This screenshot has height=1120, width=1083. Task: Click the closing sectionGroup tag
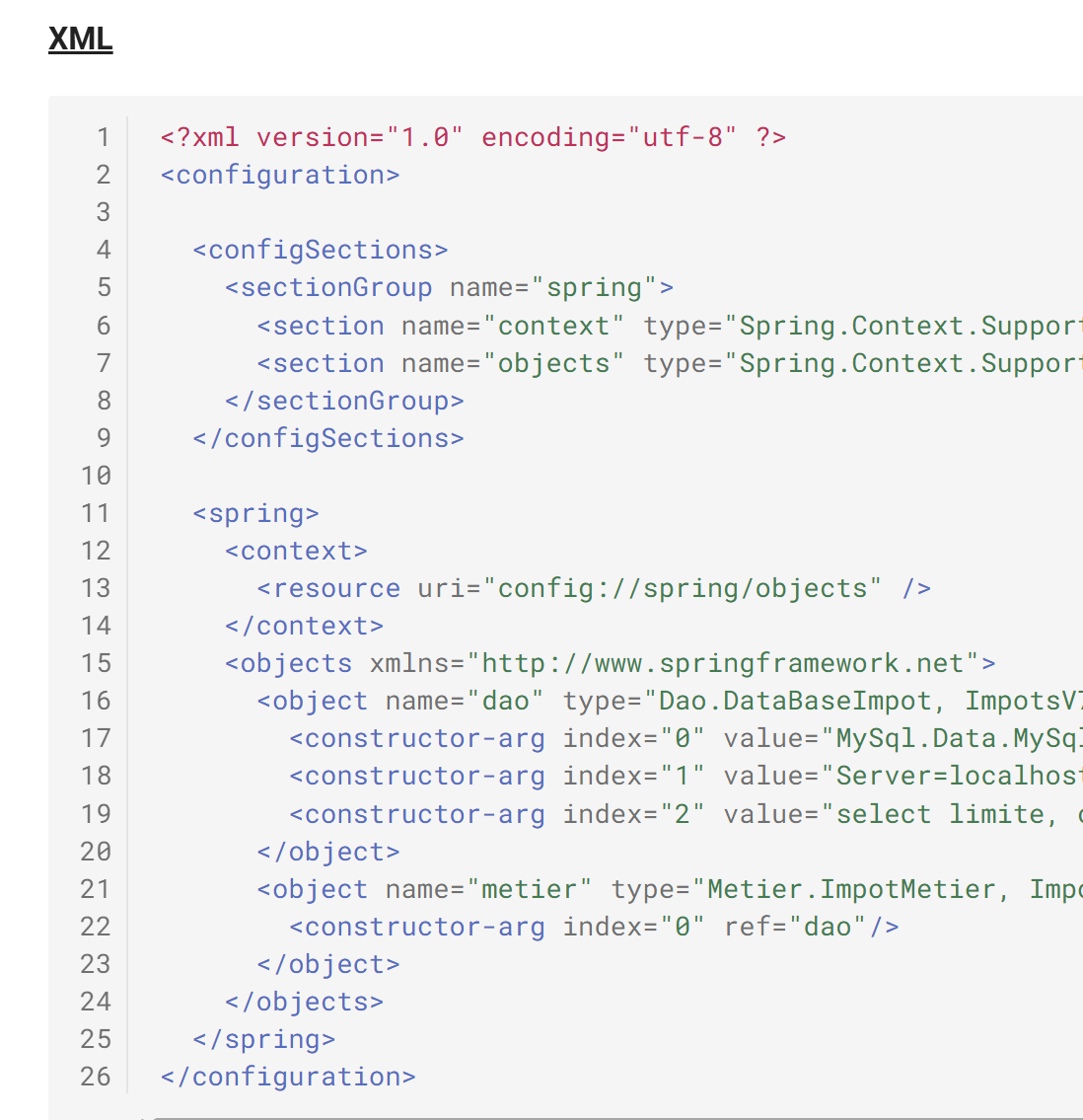click(344, 401)
